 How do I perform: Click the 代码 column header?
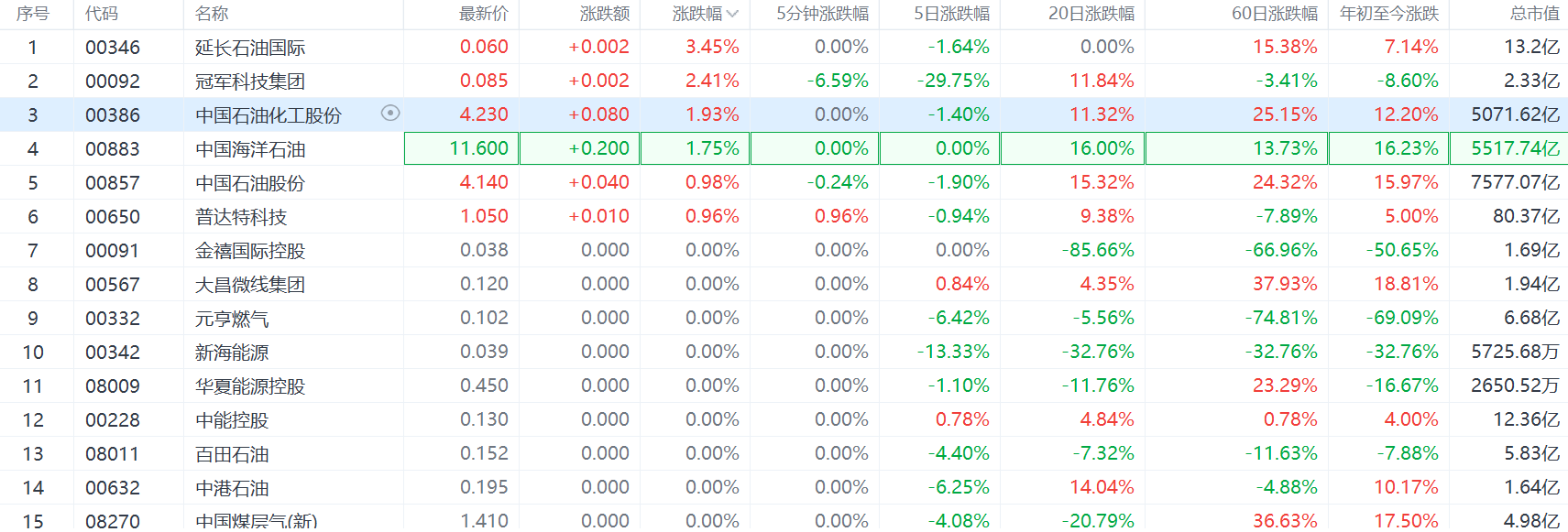pyautogui.click(x=102, y=14)
